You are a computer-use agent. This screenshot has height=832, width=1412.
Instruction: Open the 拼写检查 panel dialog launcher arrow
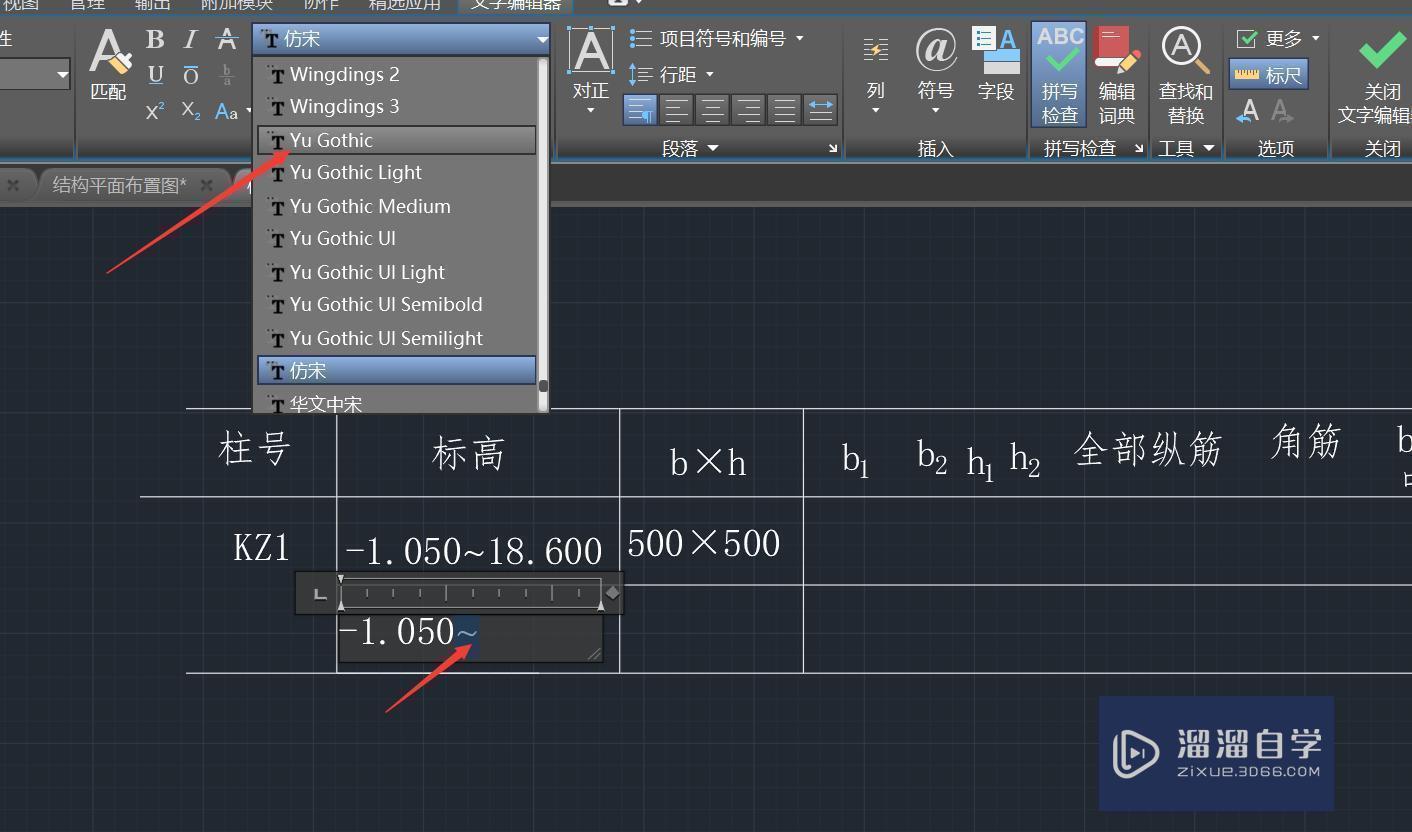click(1138, 148)
